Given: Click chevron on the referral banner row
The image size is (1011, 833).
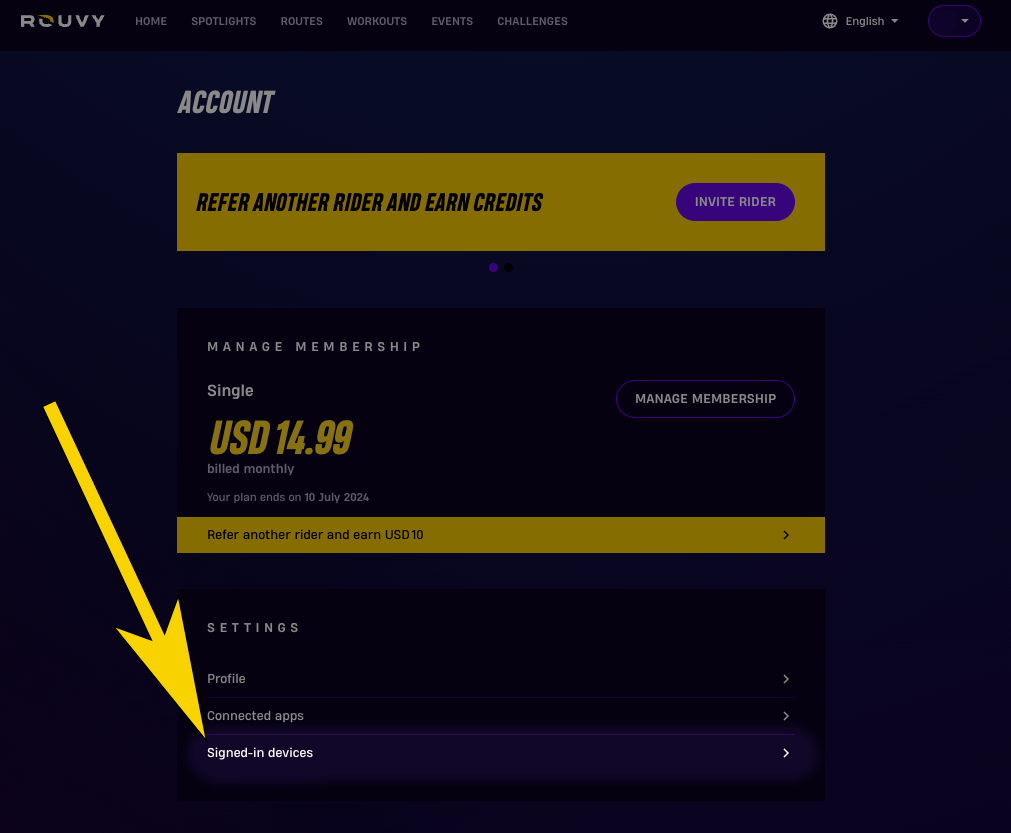Looking at the screenshot, I should 786,535.
